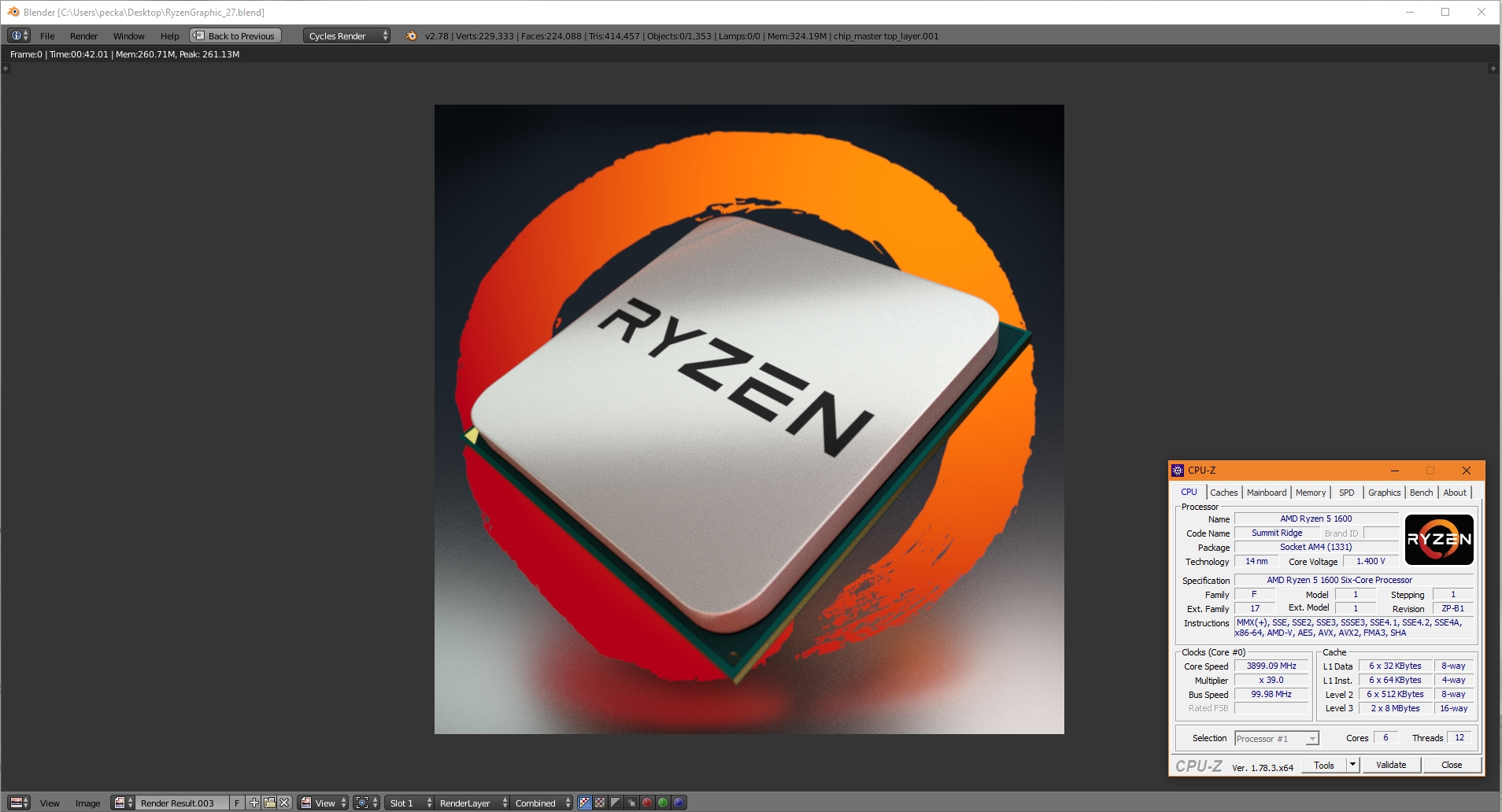
Task: Click the Blender logo icon in header
Action: (x=411, y=35)
